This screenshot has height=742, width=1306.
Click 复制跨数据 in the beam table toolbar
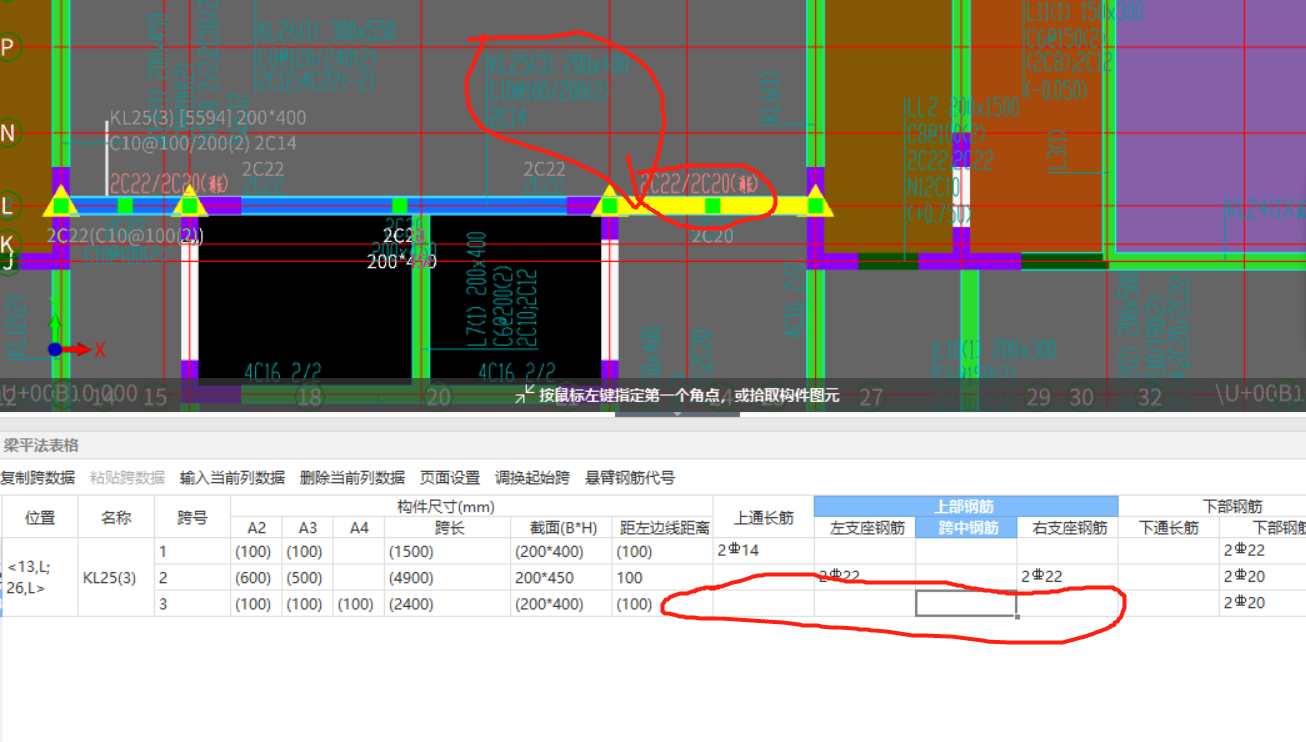37,478
